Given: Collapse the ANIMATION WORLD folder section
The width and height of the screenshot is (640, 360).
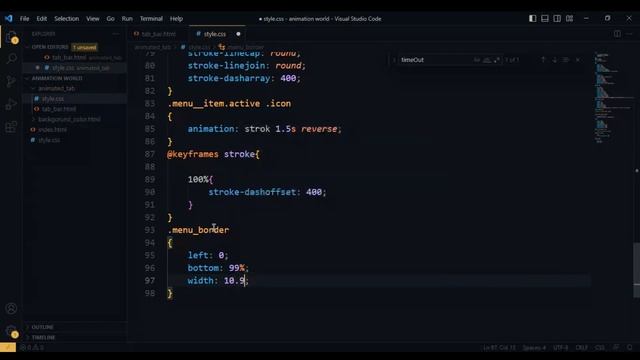Looking at the screenshot, I should pyautogui.click(x=56, y=78).
